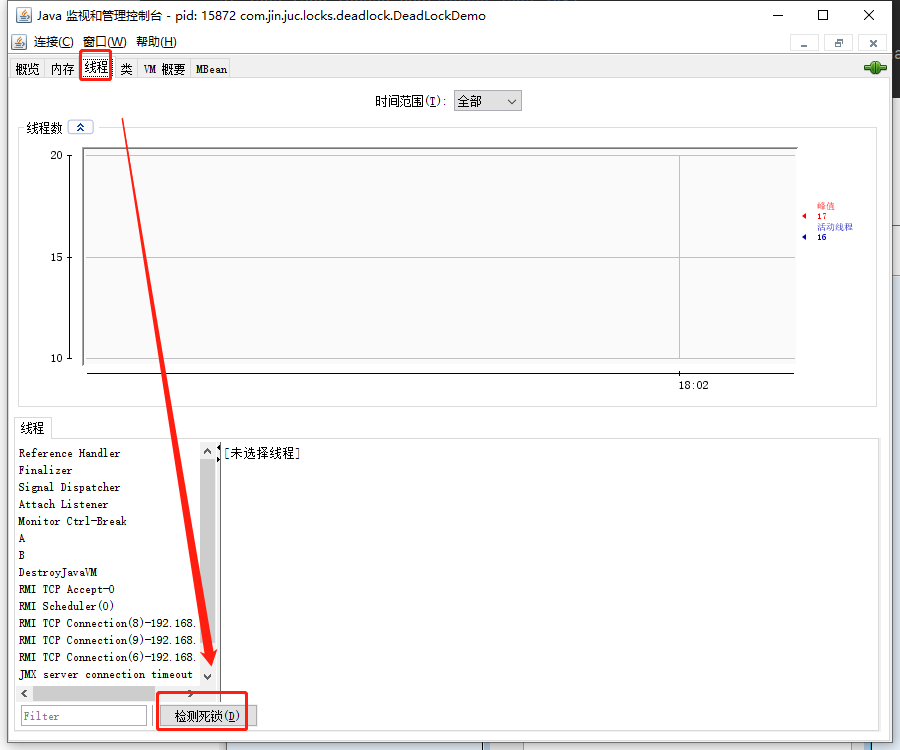Close the inner console frame
The height and width of the screenshot is (750, 900).
pos(873,44)
